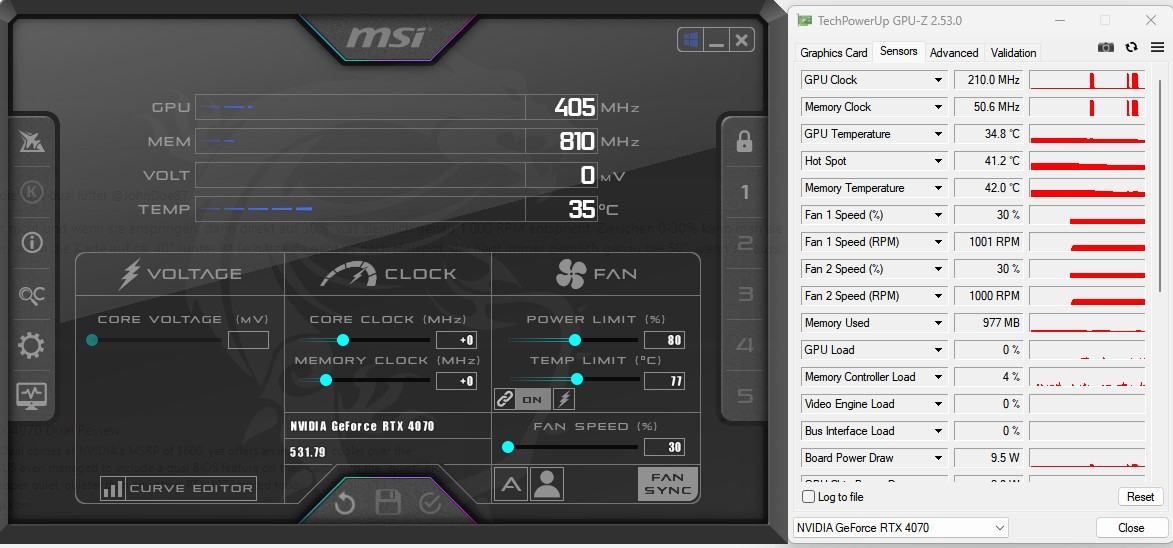Open Afterburner settings gear icon

[31, 345]
